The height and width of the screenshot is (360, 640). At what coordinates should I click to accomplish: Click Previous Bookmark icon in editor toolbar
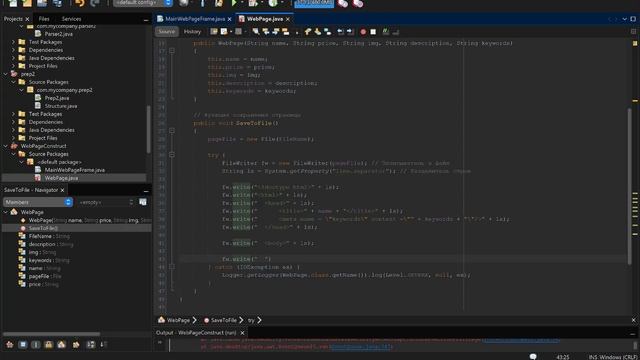(x=308, y=31)
